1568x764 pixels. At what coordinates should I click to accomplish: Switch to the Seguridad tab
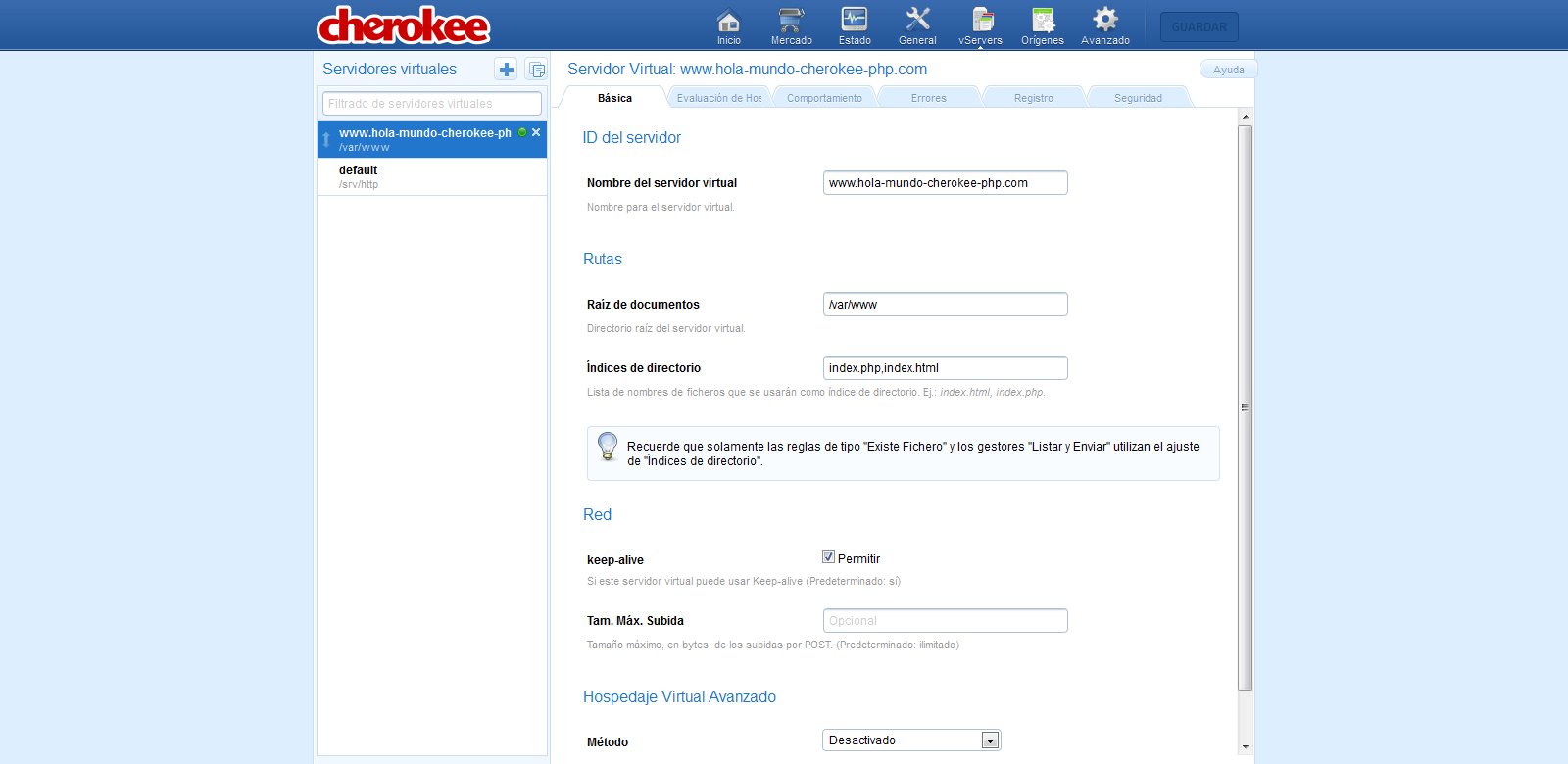coord(1138,98)
